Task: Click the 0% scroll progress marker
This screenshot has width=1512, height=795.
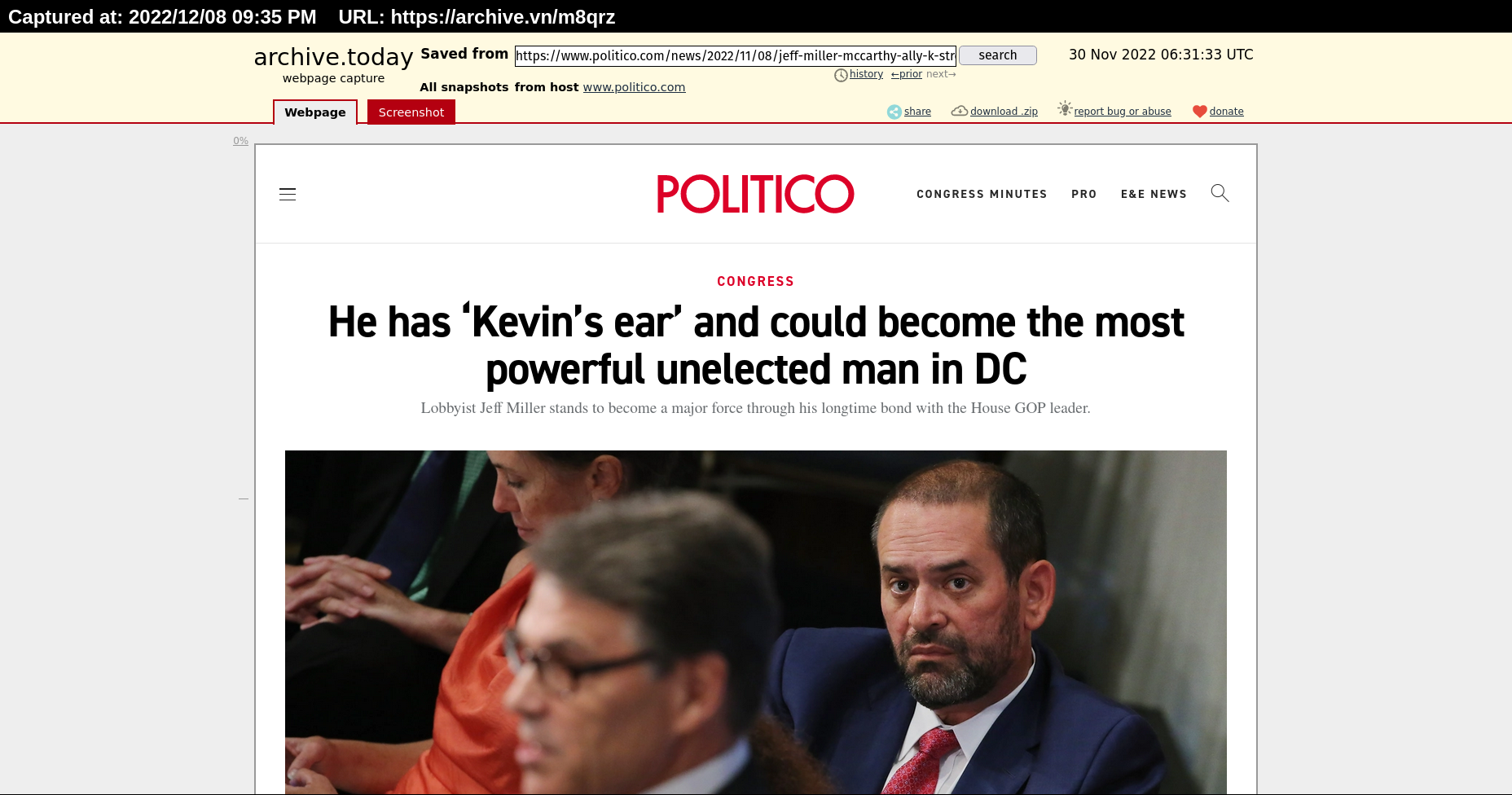Action: 240,141
